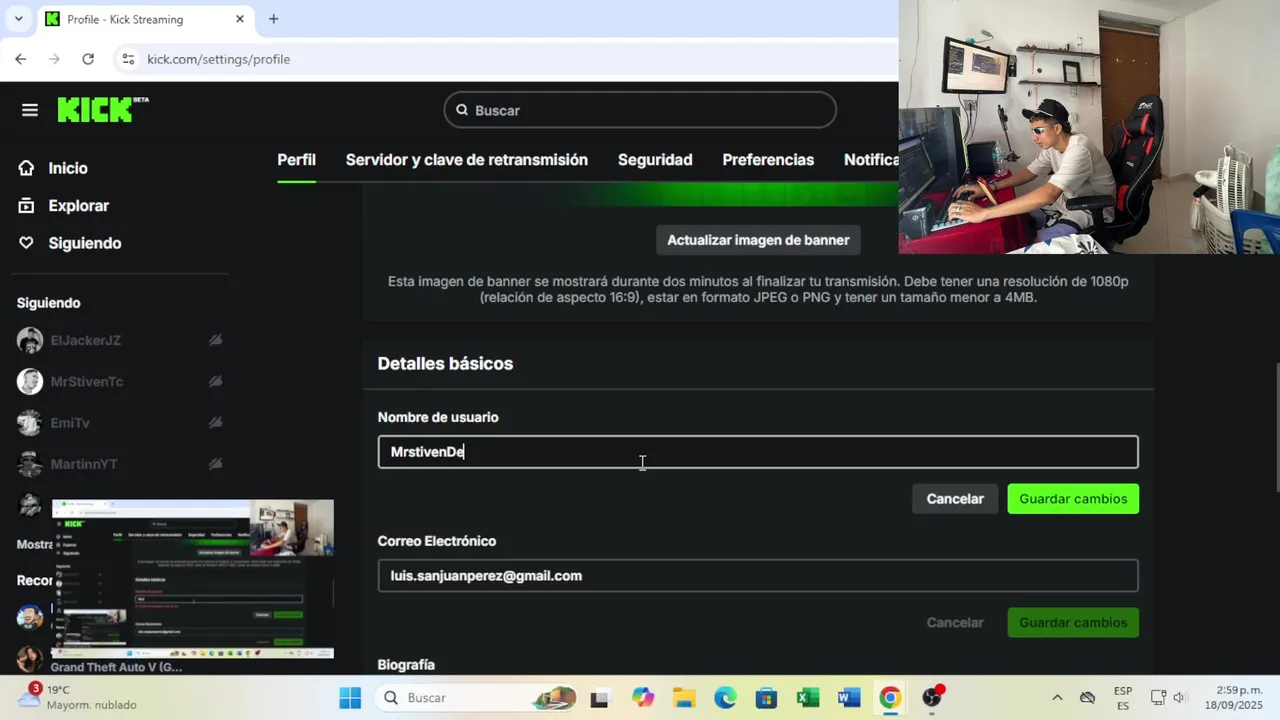Open weather widget showing 19°C
Screen dimensions: 1280x720
[77, 697]
